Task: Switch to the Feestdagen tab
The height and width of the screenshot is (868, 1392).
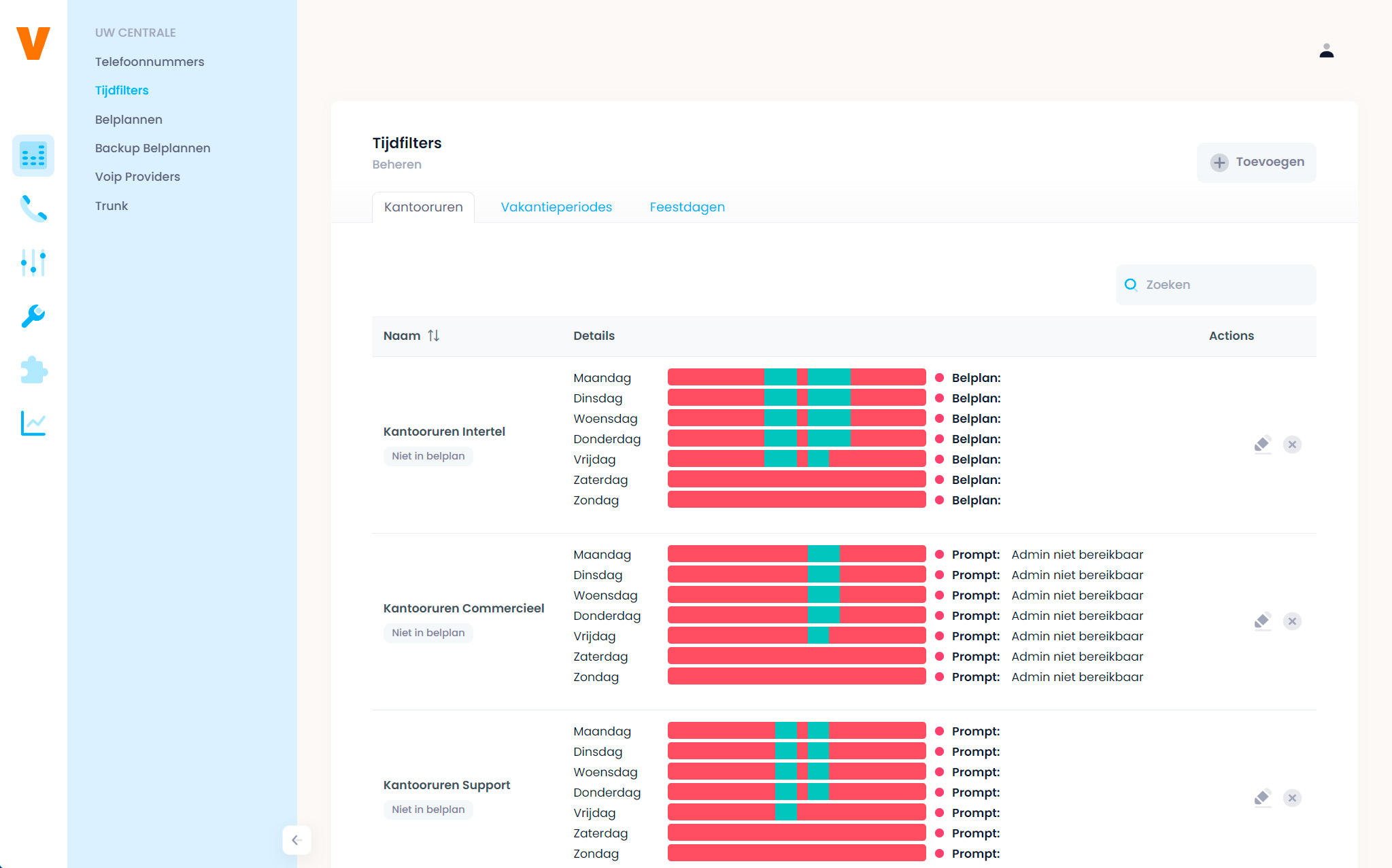Action: (687, 207)
